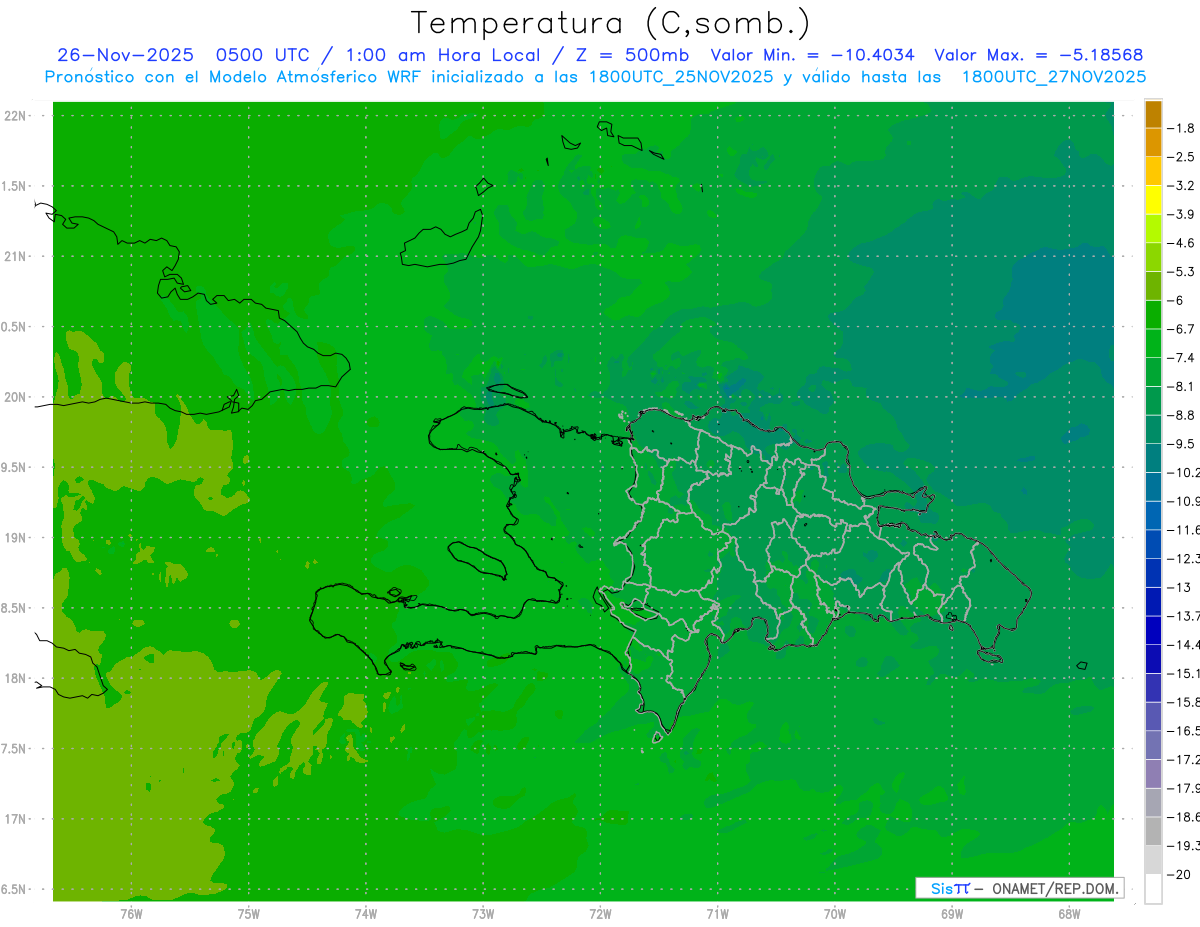Click the "Valor Max. = -5.18568" text

pyautogui.click(x=1038, y=55)
